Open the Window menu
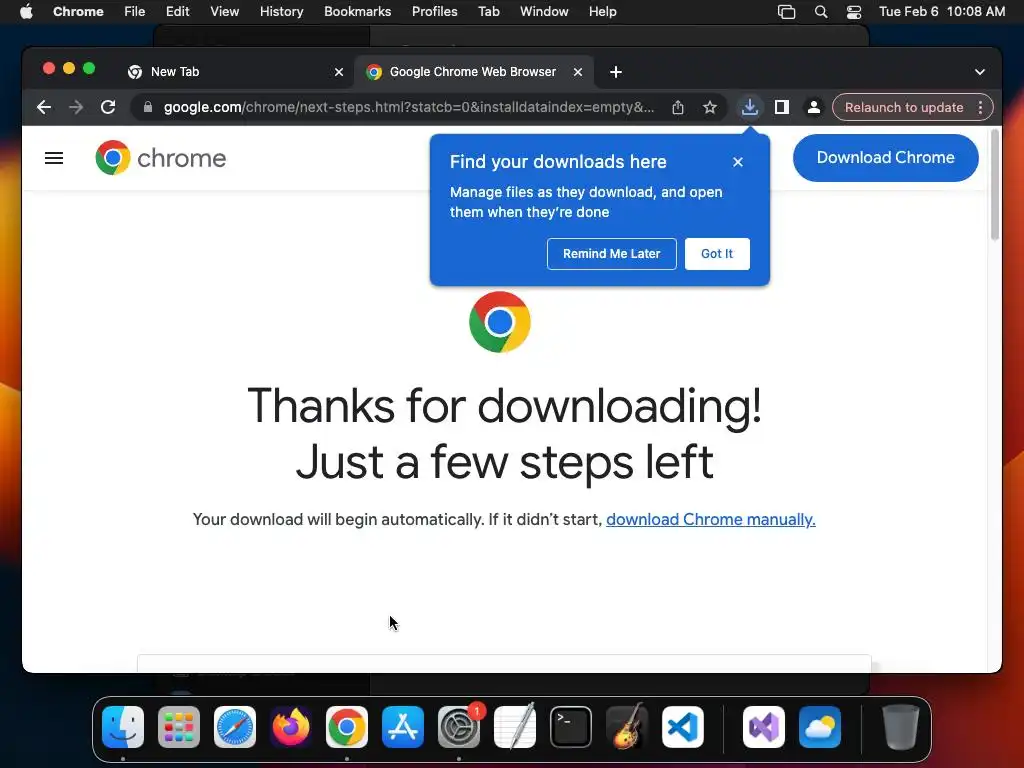The height and width of the screenshot is (768, 1024). [544, 12]
